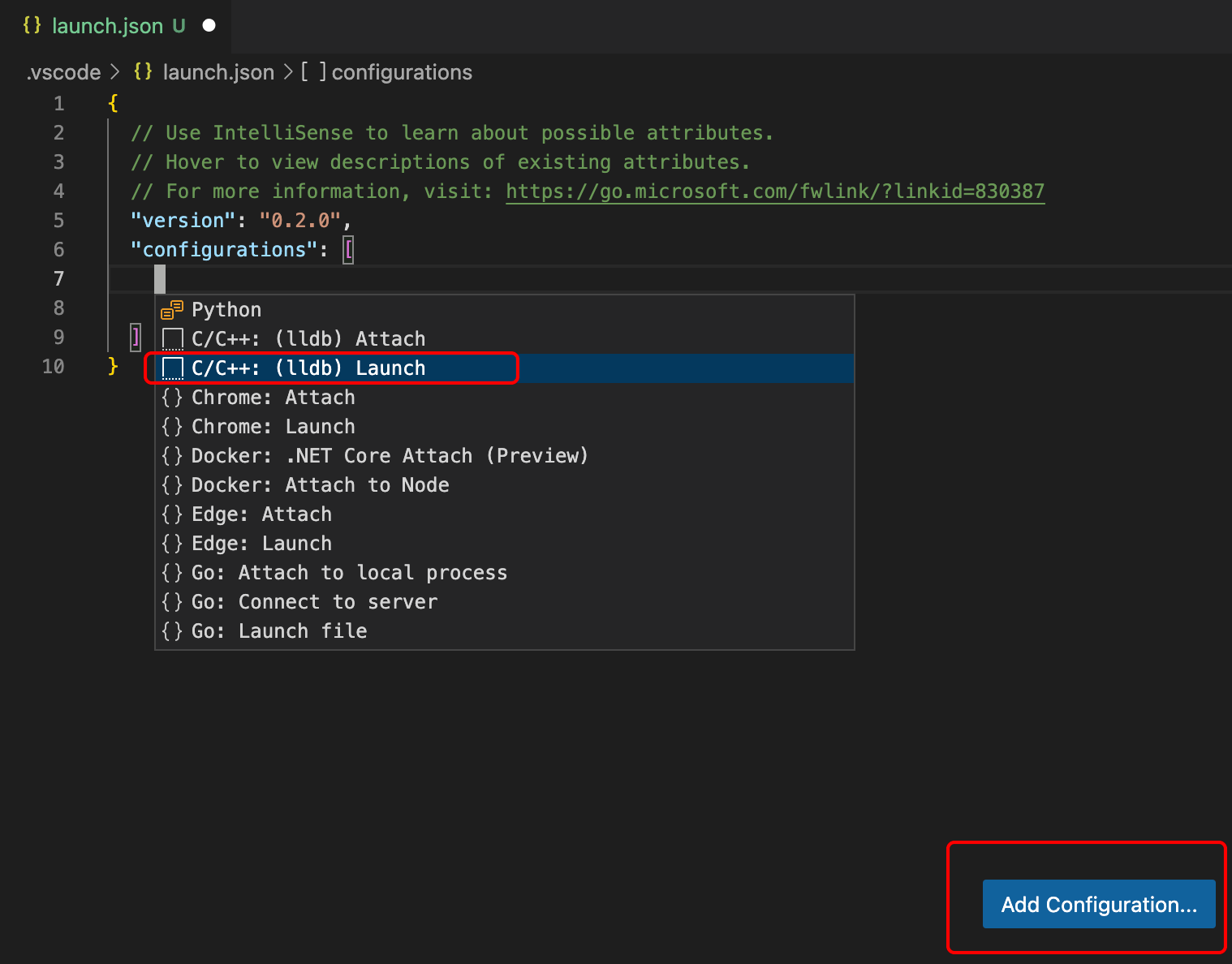Click the closing brace on line 10
Viewport: 1232px width, 964px height.
tap(113, 366)
